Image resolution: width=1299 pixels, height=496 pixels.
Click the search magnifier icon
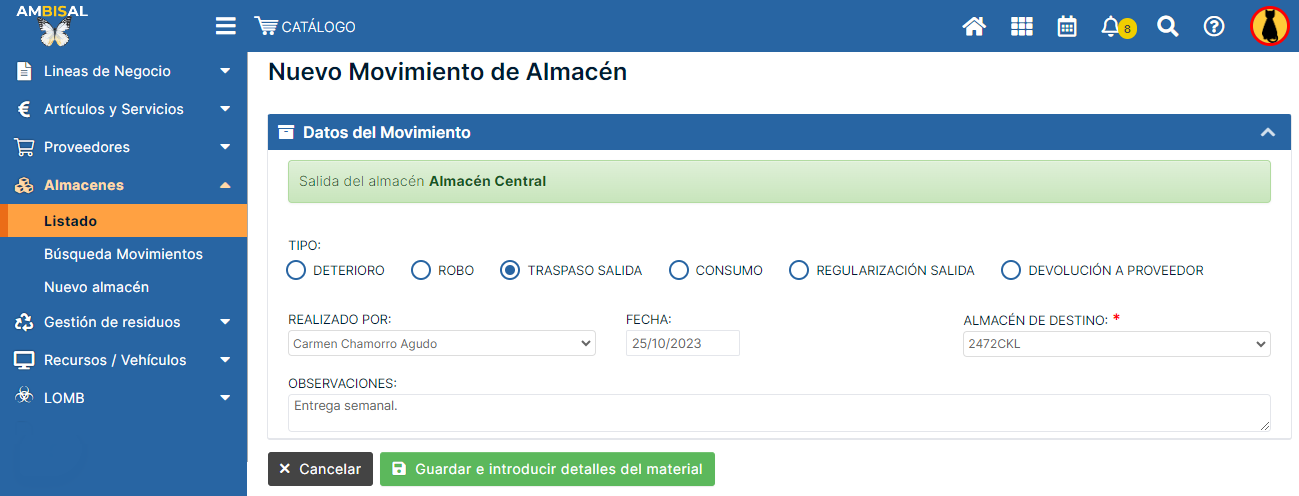[x=1167, y=27]
